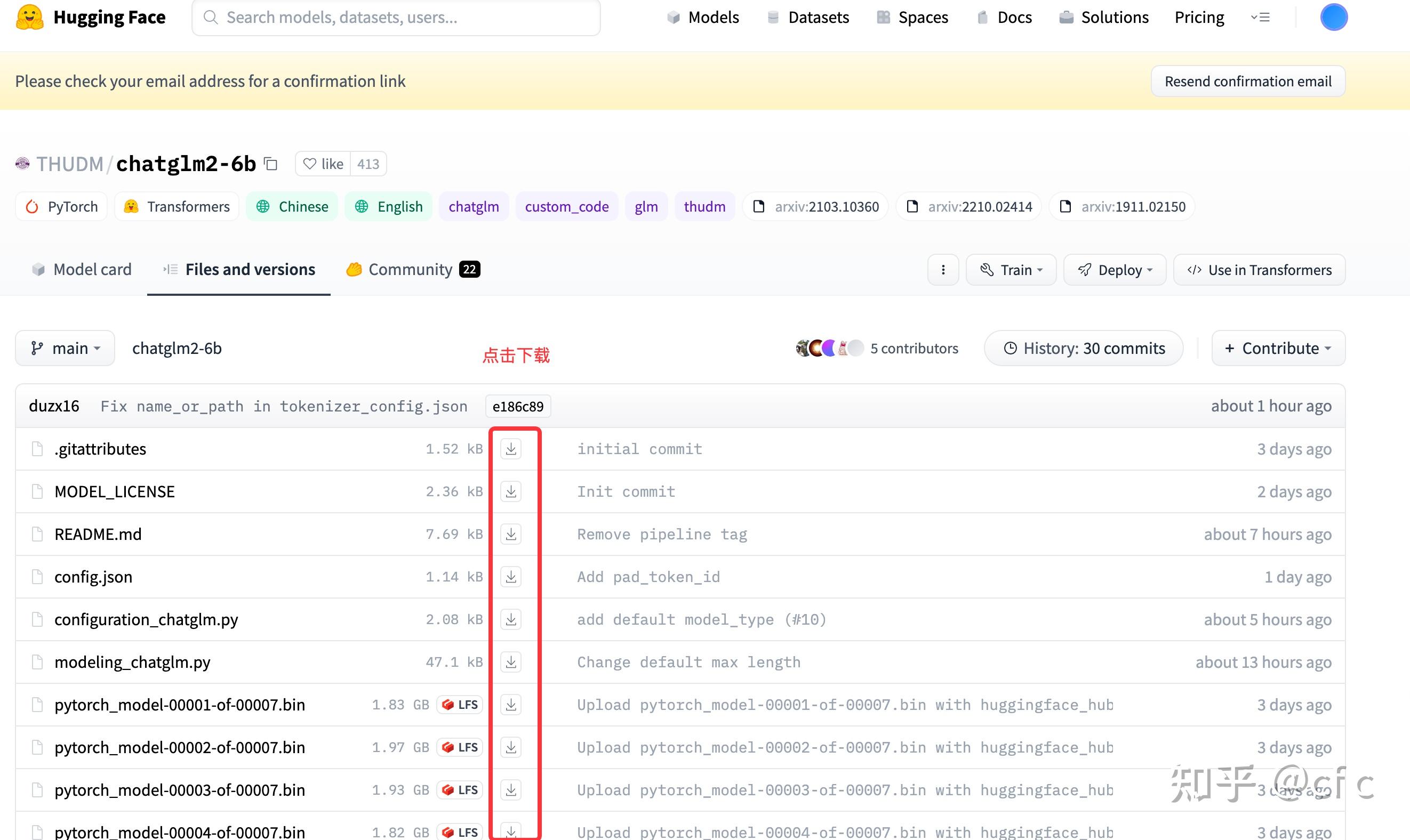
Task: Download the config.json file
Action: click(x=511, y=577)
